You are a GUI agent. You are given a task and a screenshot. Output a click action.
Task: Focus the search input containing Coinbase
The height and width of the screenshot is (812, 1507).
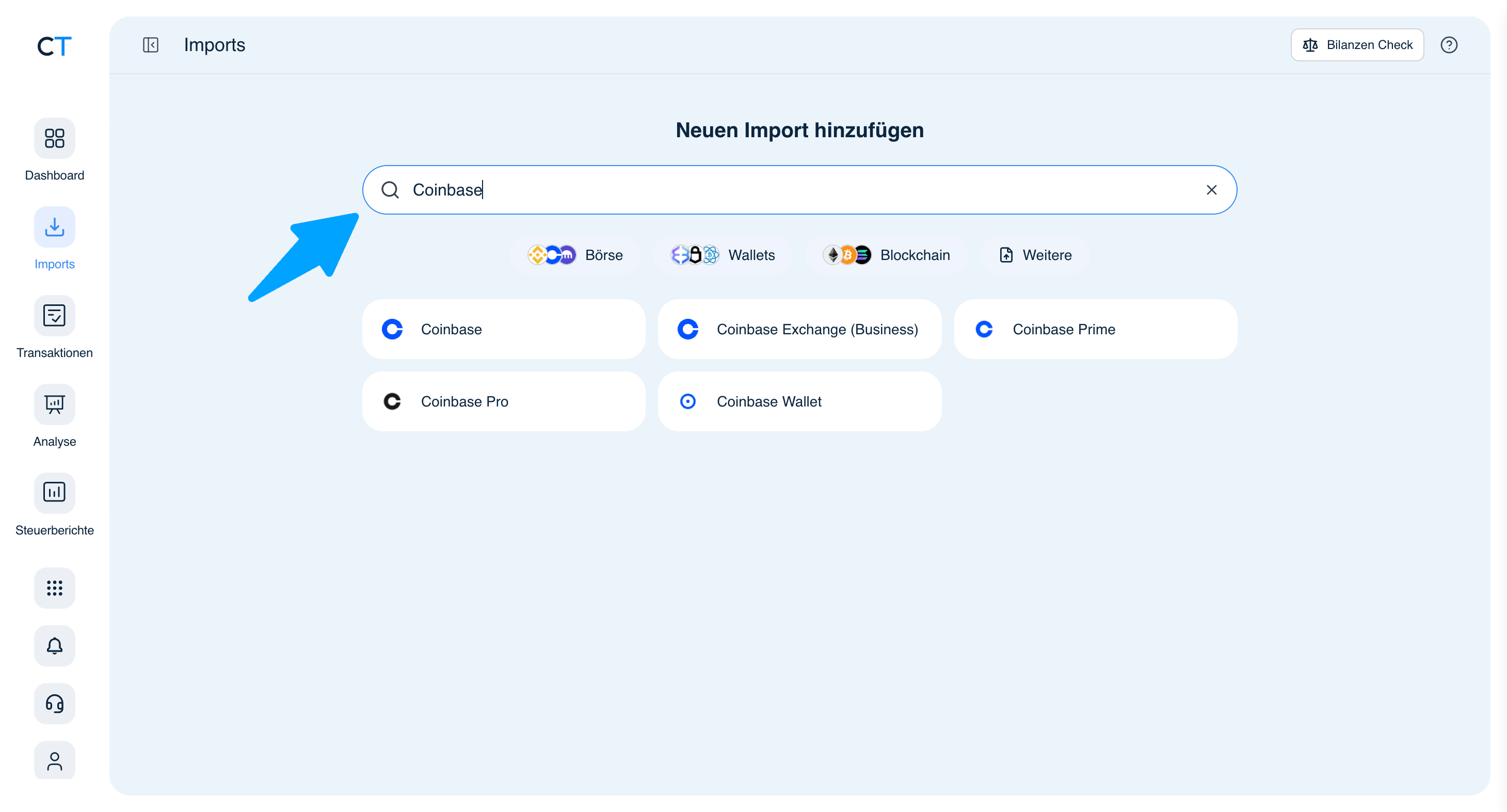[x=800, y=190]
